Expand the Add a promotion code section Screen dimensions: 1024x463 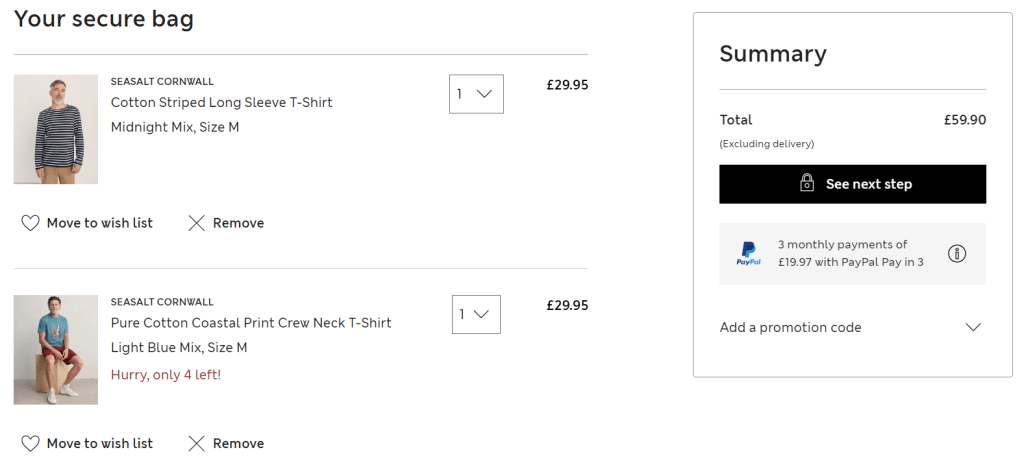(x=791, y=327)
